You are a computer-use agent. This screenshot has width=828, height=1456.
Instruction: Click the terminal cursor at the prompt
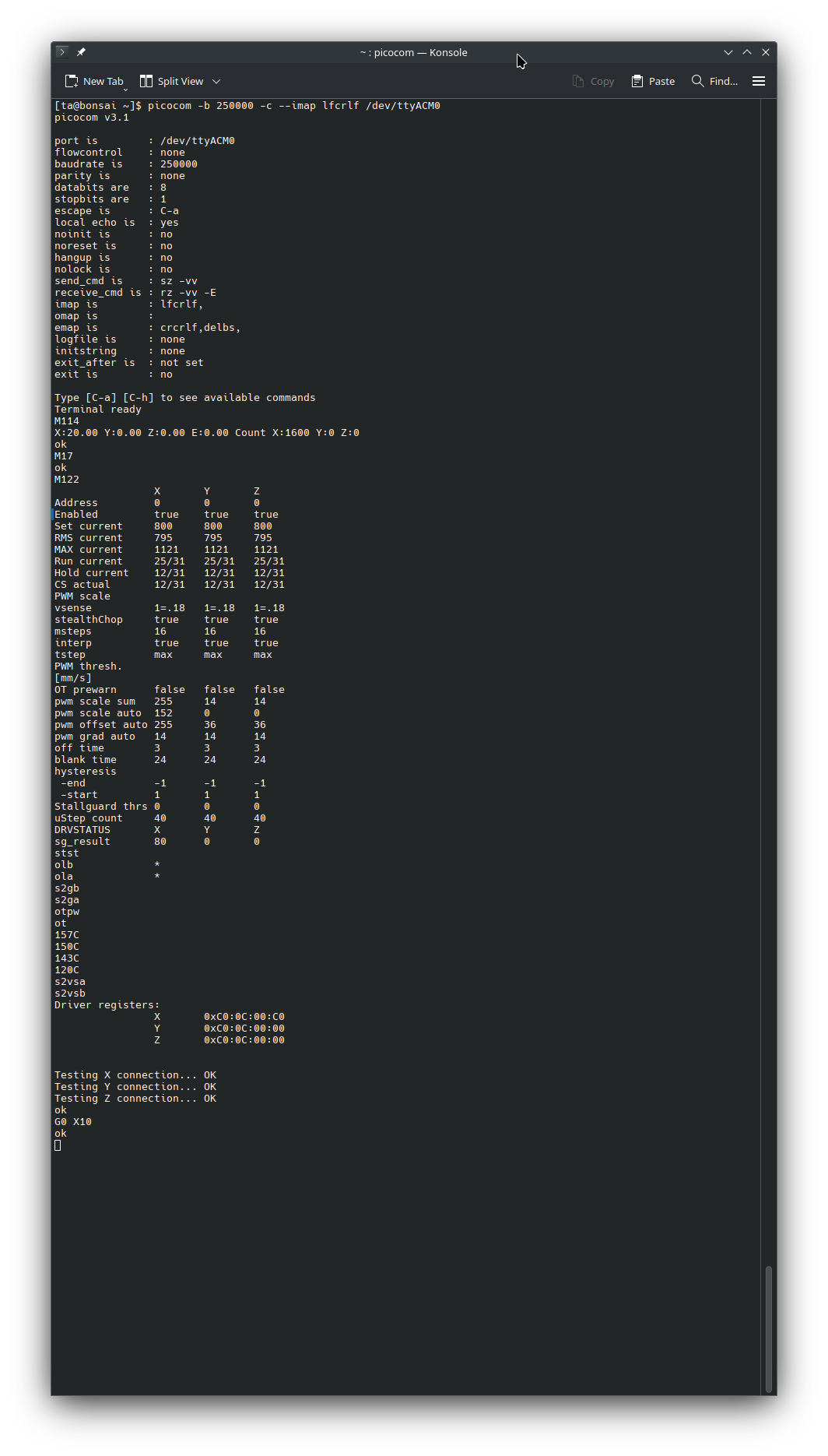pyautogui.click(x=58, y=1145)
